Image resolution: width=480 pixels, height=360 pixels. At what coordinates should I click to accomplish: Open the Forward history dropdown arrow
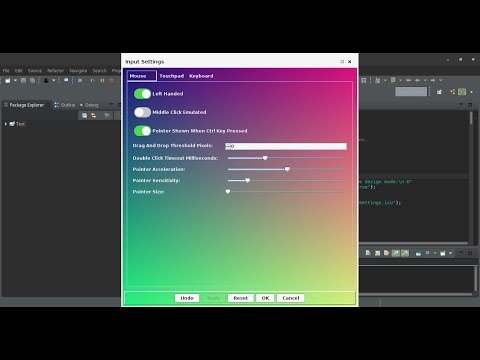click(440, 80)
